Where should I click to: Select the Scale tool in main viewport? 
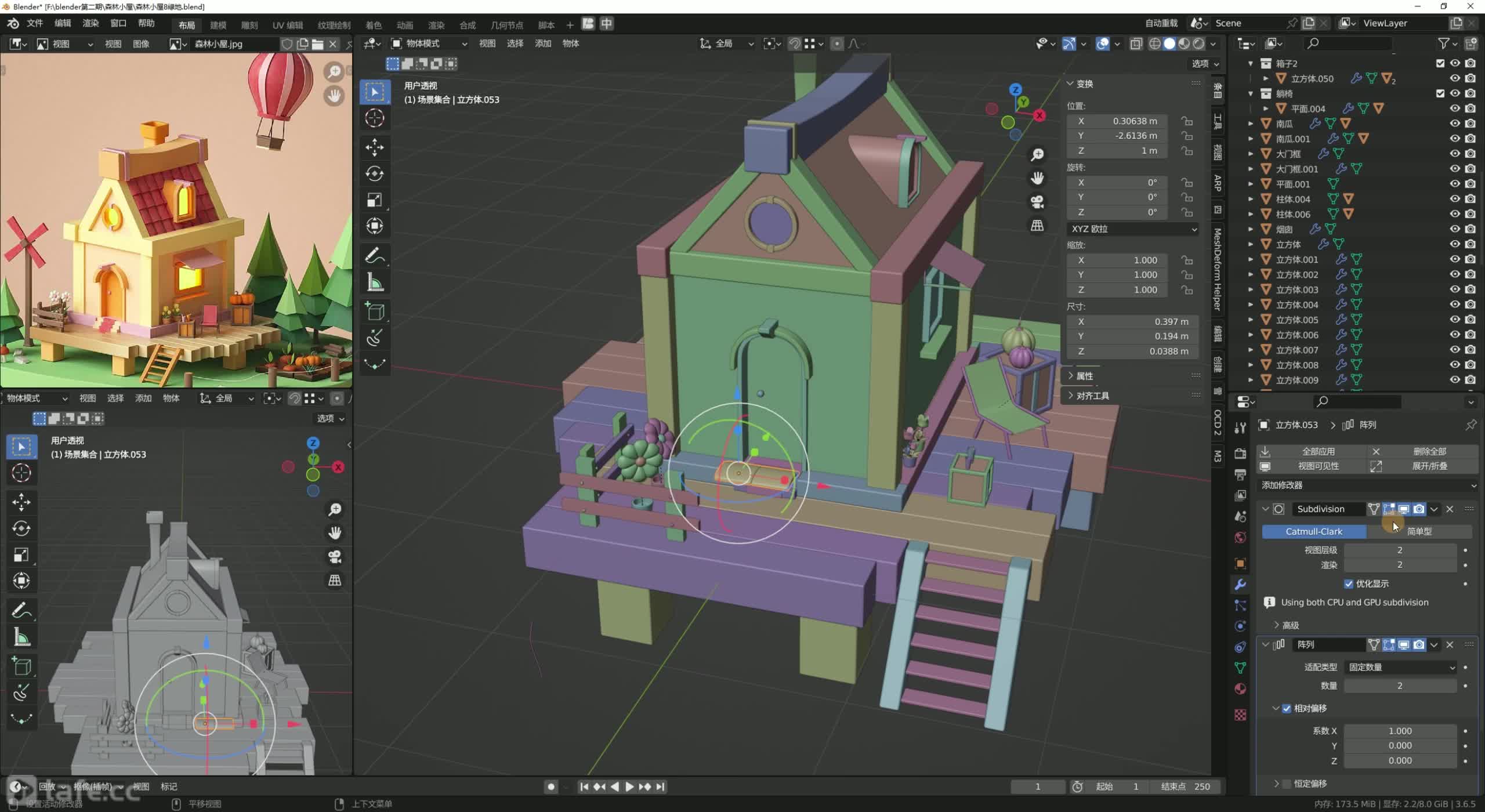click(375, 200)
